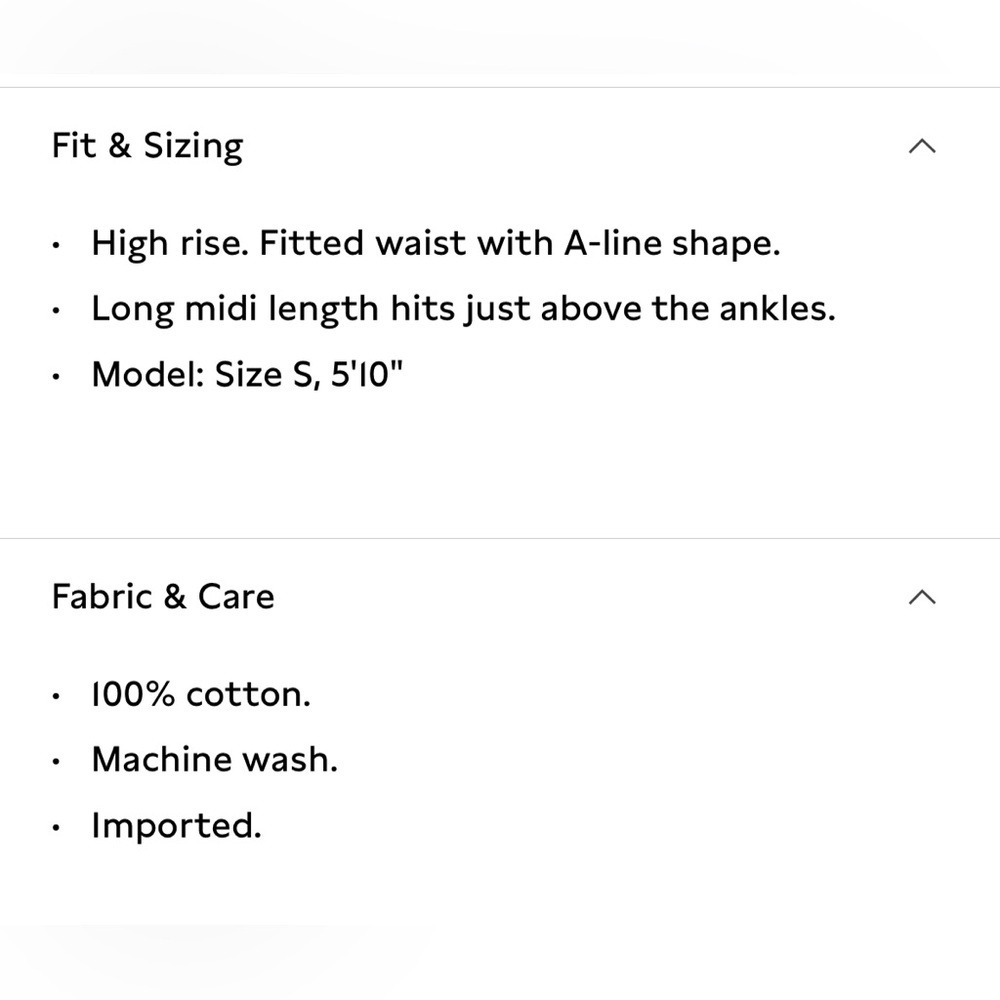The image size is (1000, 1000).
Task: Click the word waist in first bullet
Action: click(x=421, y=244)
